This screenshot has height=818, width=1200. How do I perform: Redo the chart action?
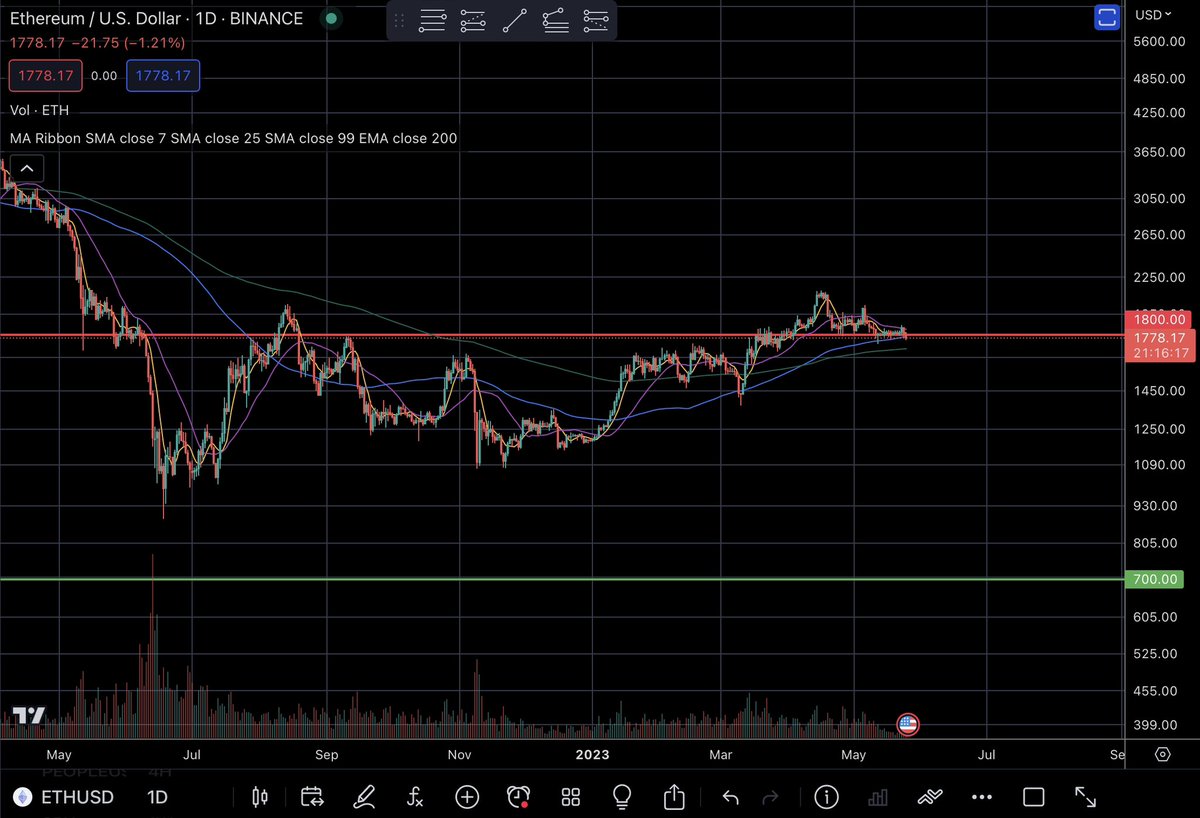click(x=771, y=797)
